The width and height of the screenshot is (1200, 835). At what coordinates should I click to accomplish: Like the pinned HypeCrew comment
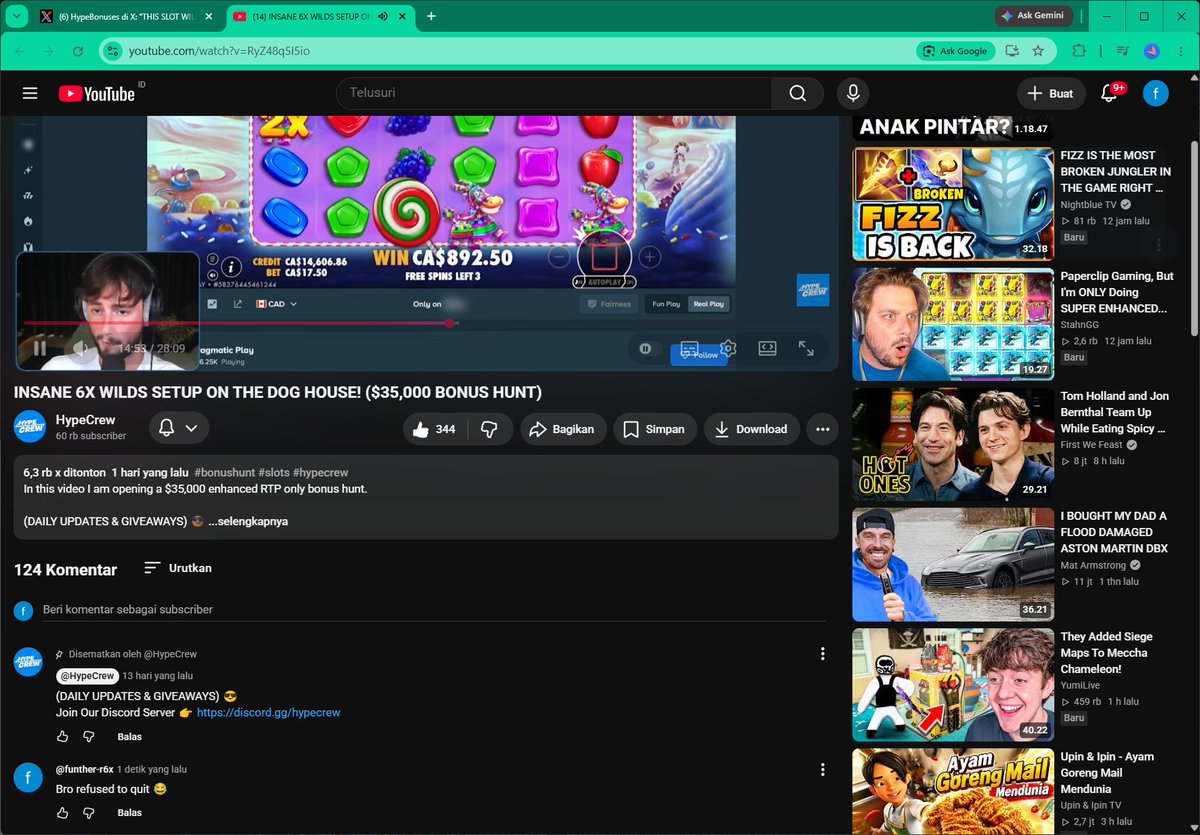63,737
